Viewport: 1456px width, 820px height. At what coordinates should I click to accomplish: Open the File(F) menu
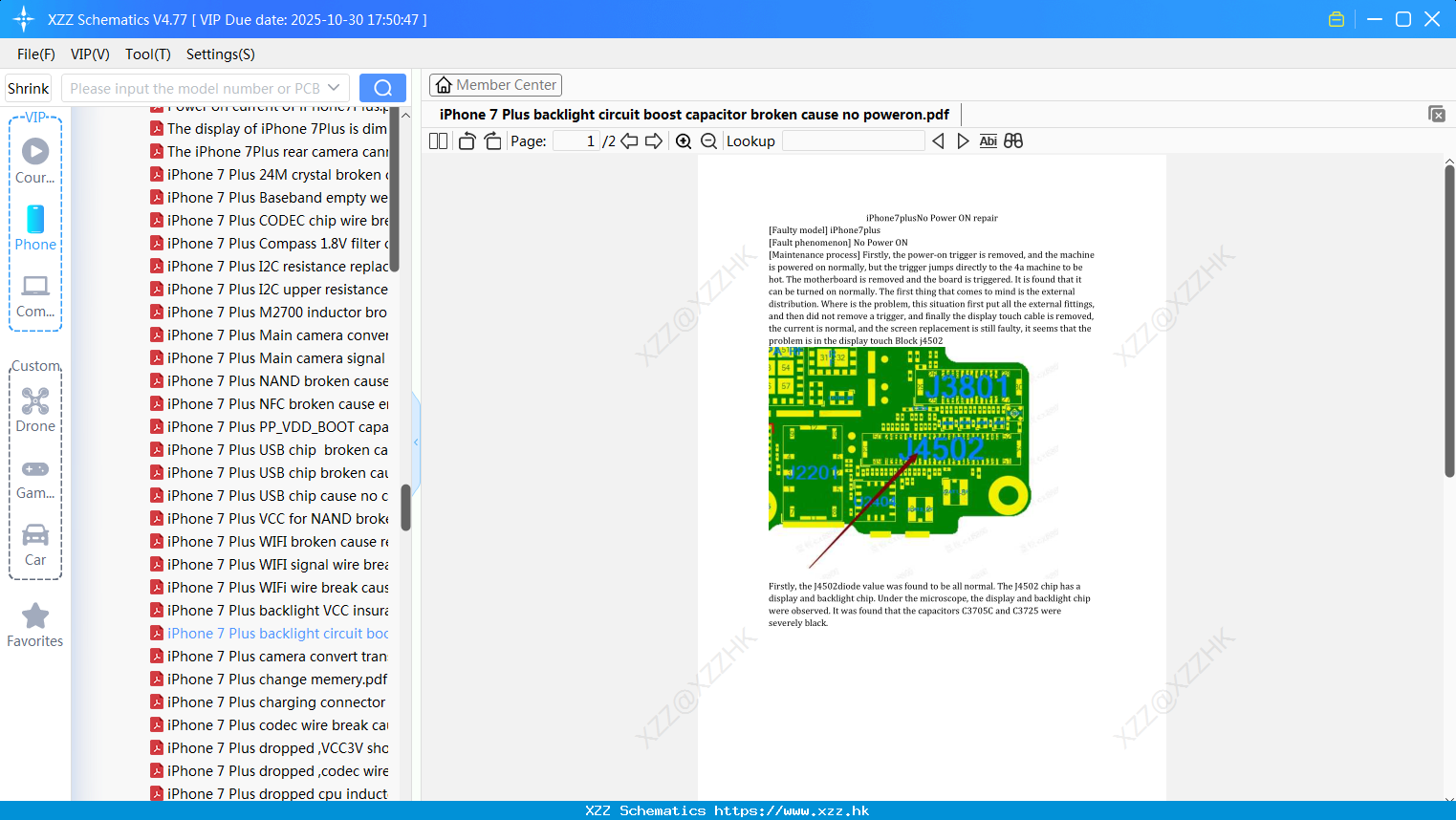pos(36,54)
